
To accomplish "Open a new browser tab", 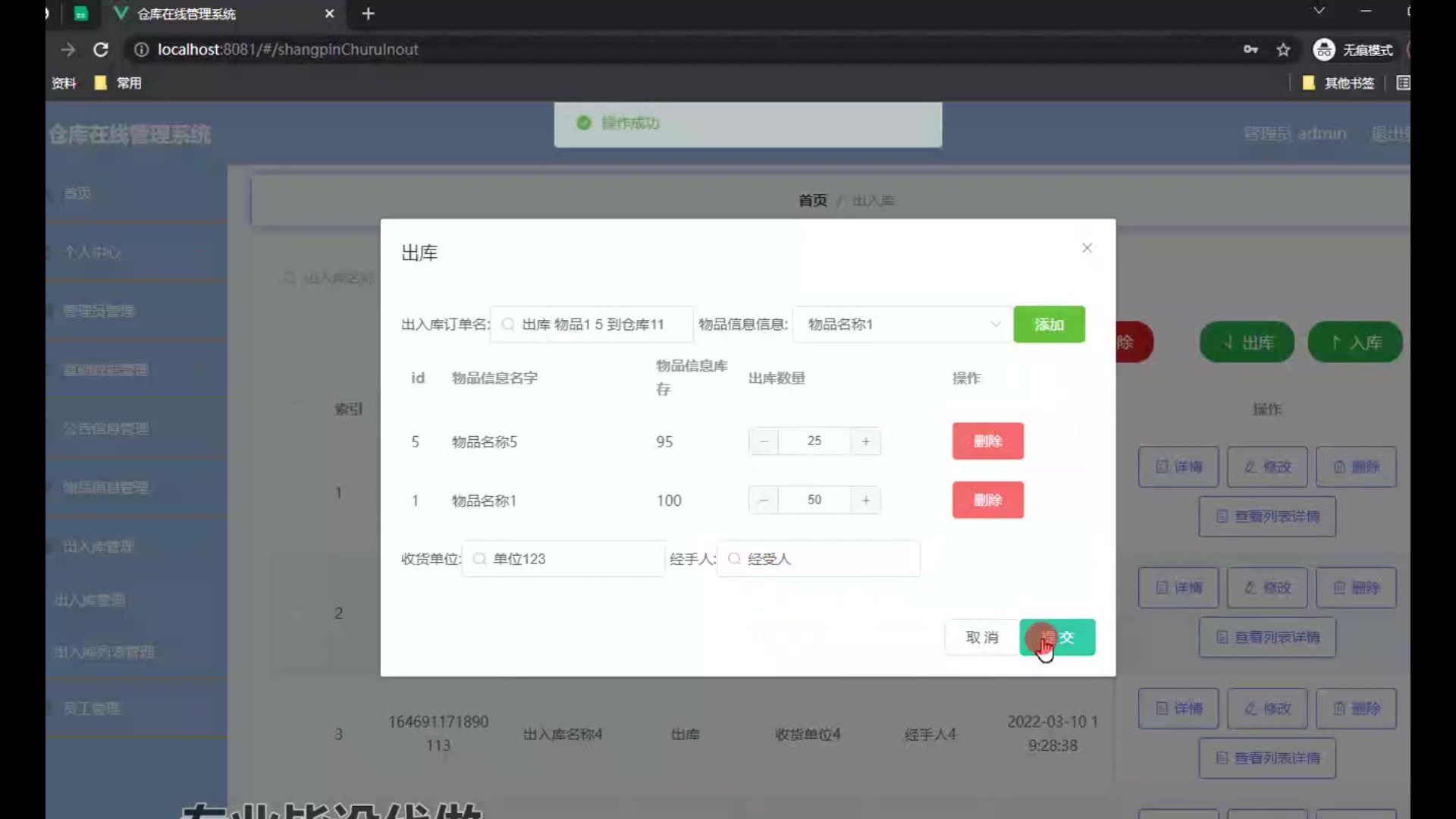I will pos(368,14).
